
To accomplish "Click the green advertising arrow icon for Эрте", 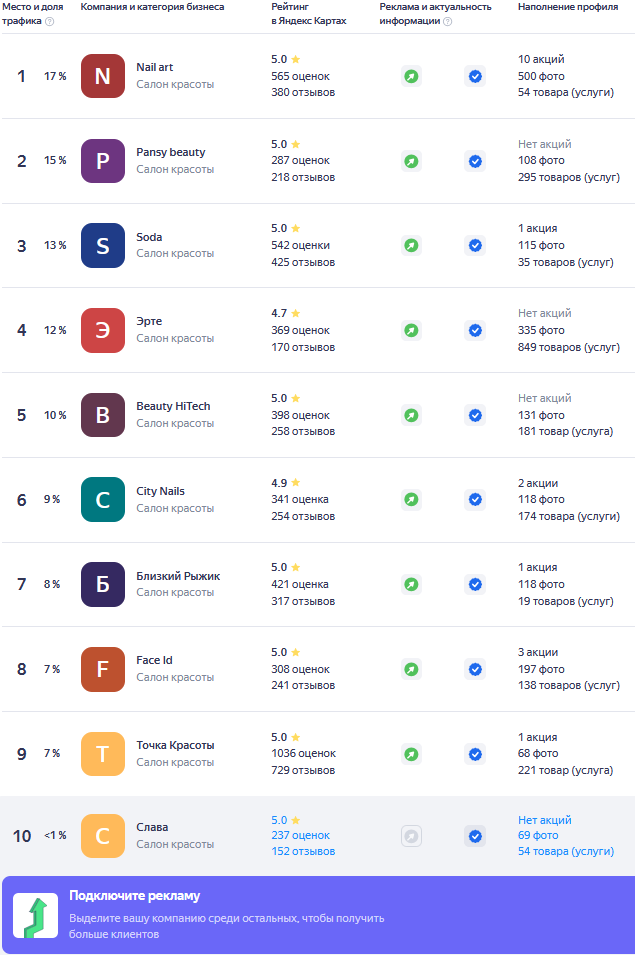I will [412, 330].
